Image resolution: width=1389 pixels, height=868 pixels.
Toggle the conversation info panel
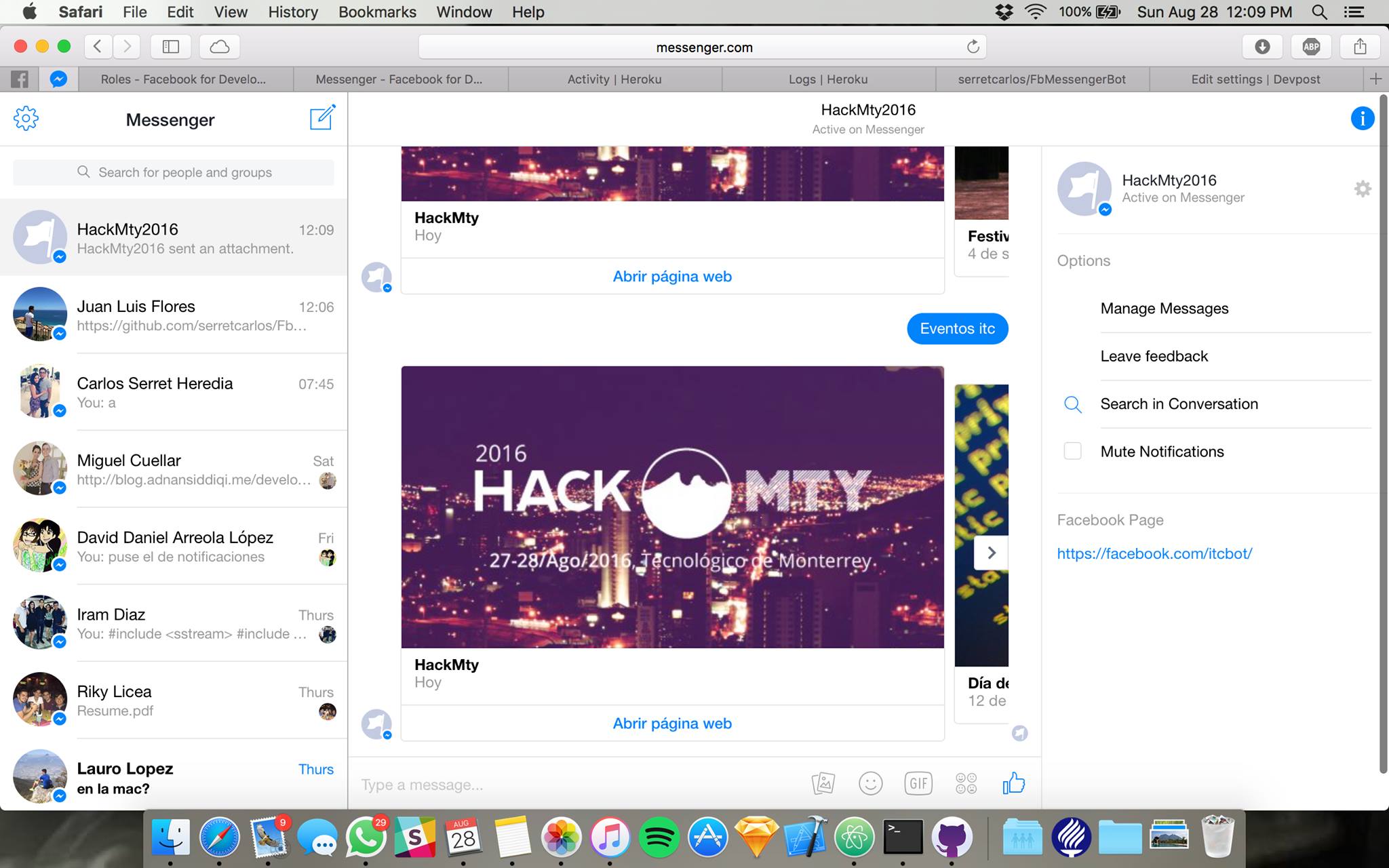1362,118
